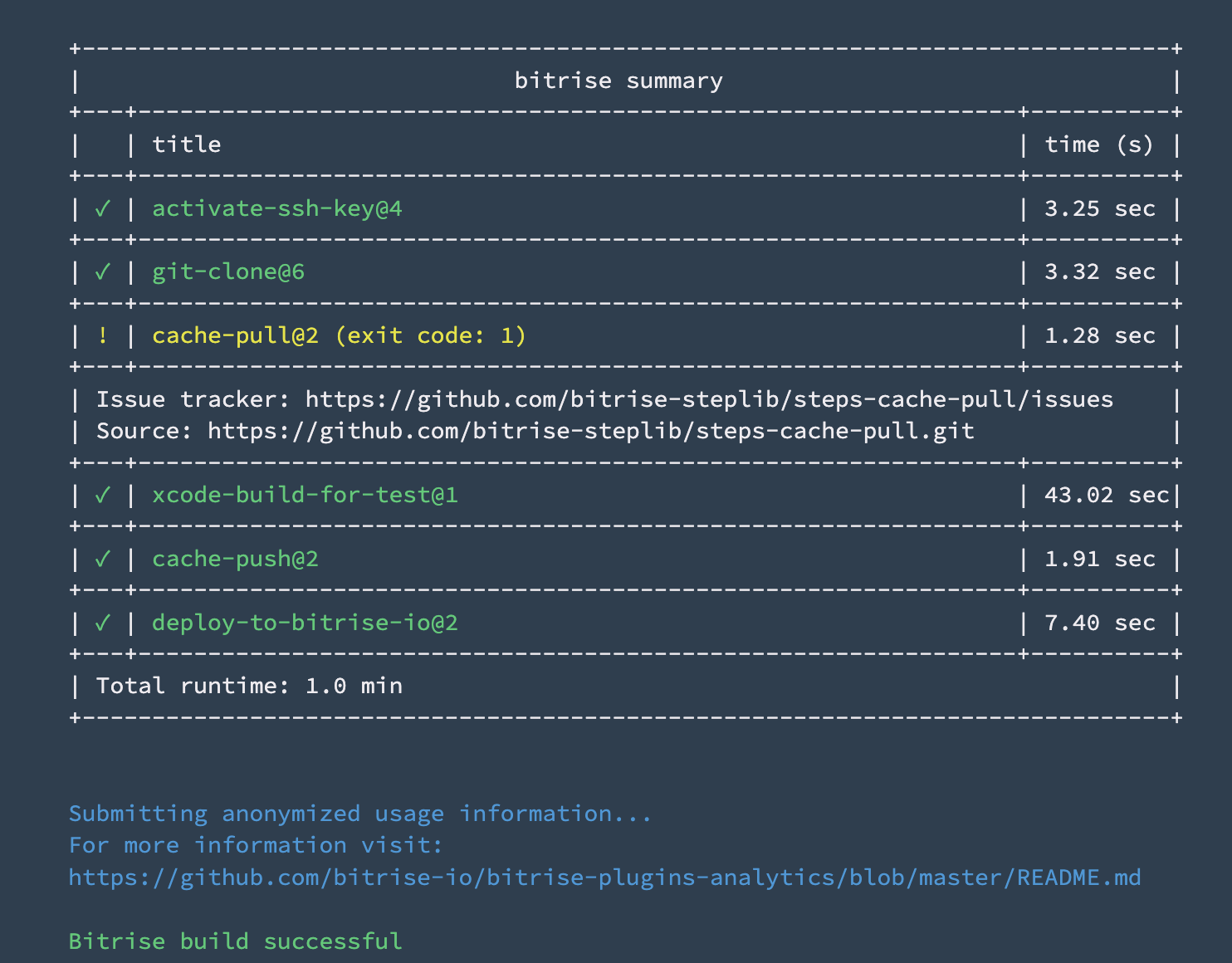Click the 'time (s)' column header
Screen dimensions: 1232x963
(1099, 144)
